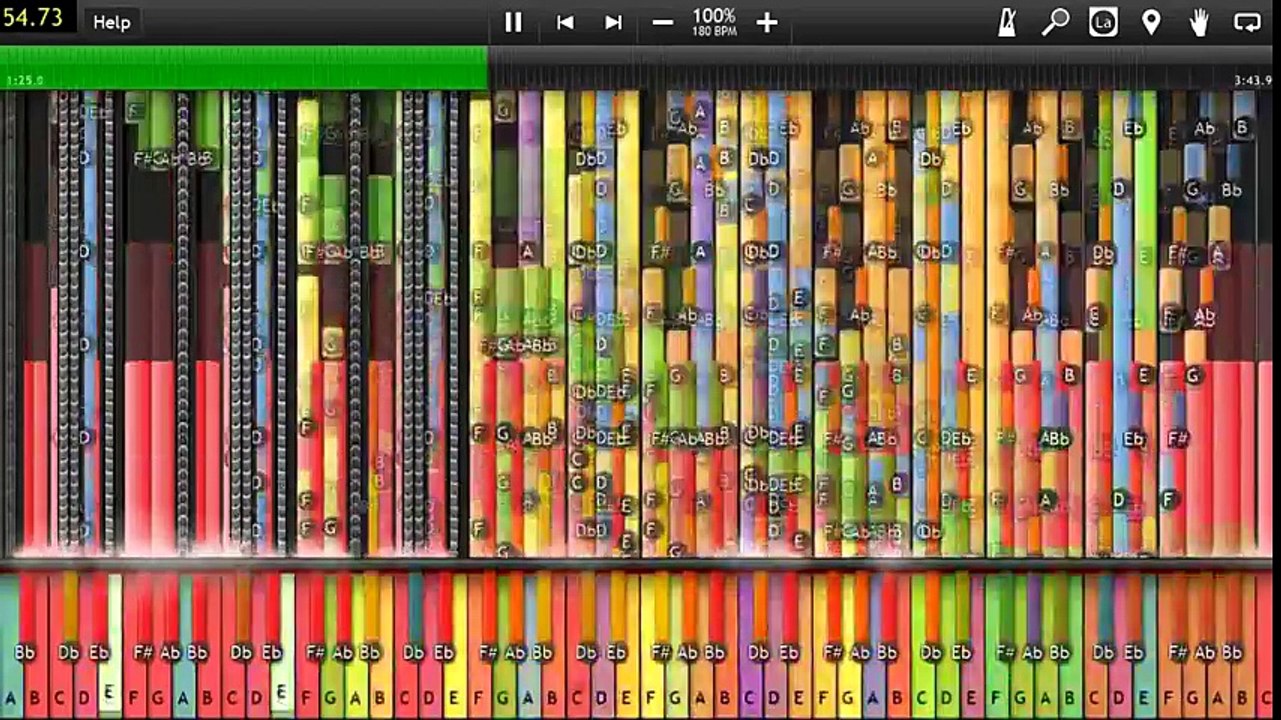Add a bookmark with the pin icon
Viewport: 1281px width, 720px height.
(x=1151, y=22)
